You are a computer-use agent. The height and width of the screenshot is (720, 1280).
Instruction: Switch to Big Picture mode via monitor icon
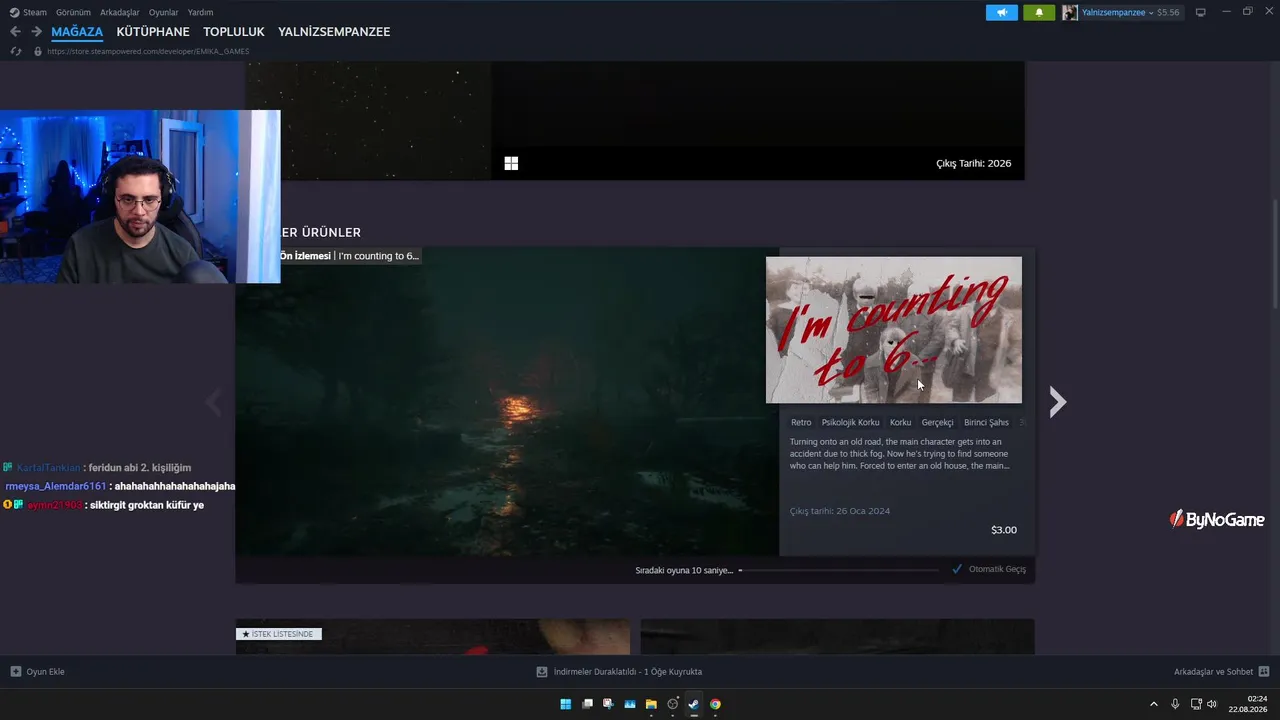[x=1201, y=13]
